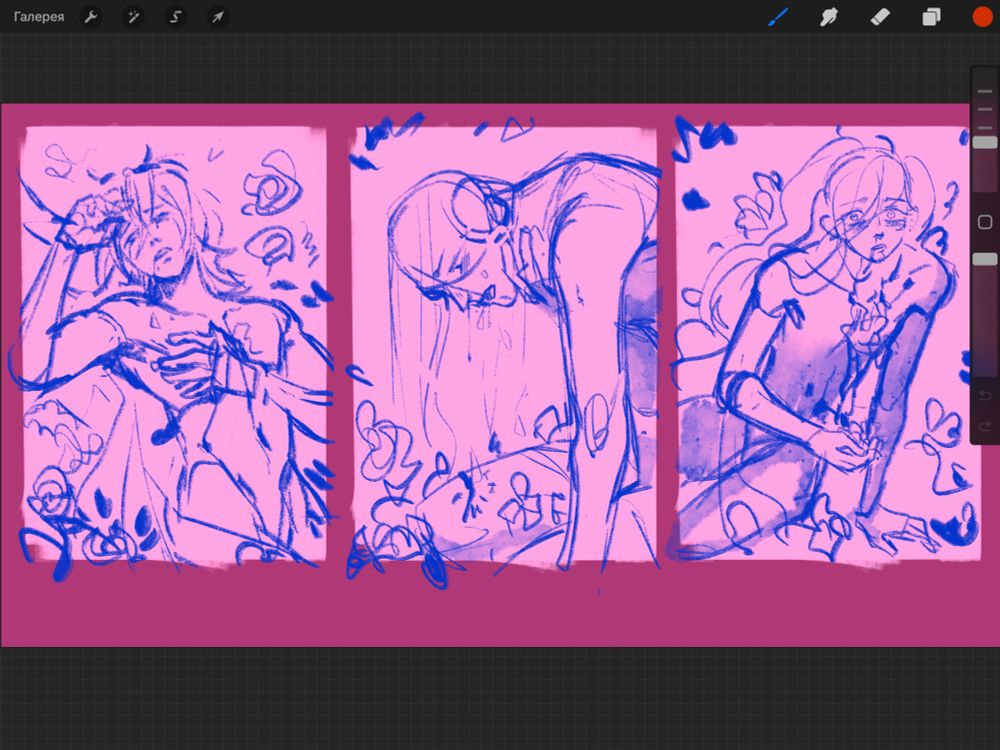Tap the left sketch panel on canvas

tap(173, 344)
